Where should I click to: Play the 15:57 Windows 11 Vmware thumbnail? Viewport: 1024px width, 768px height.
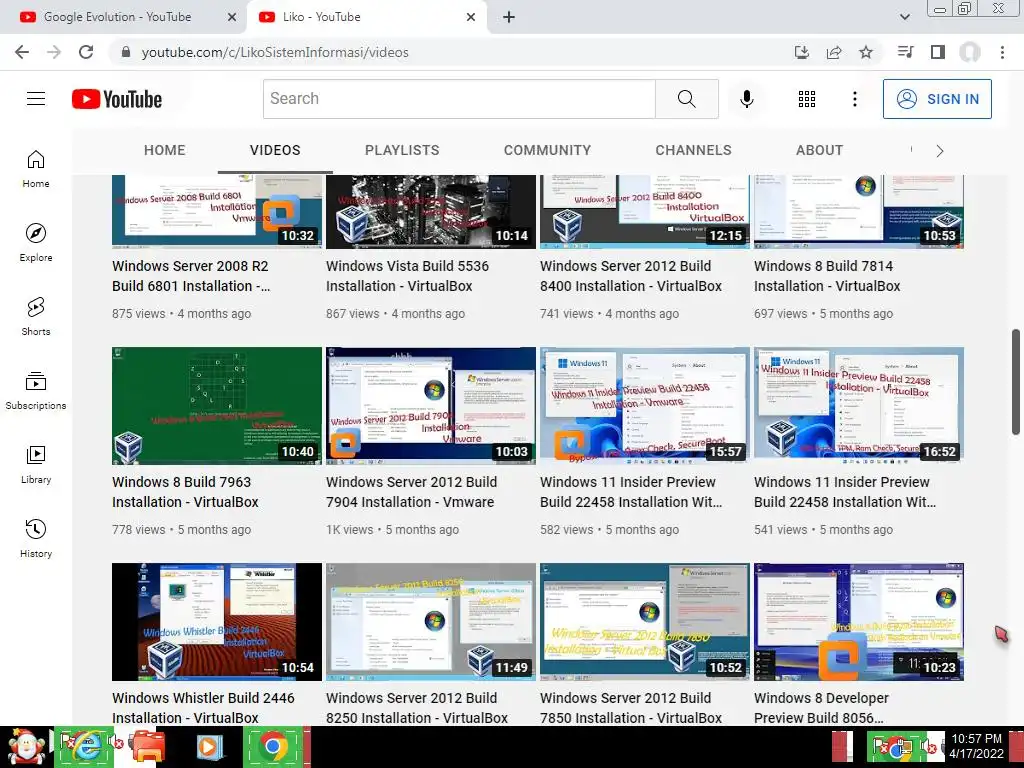[x=645, y=405]
